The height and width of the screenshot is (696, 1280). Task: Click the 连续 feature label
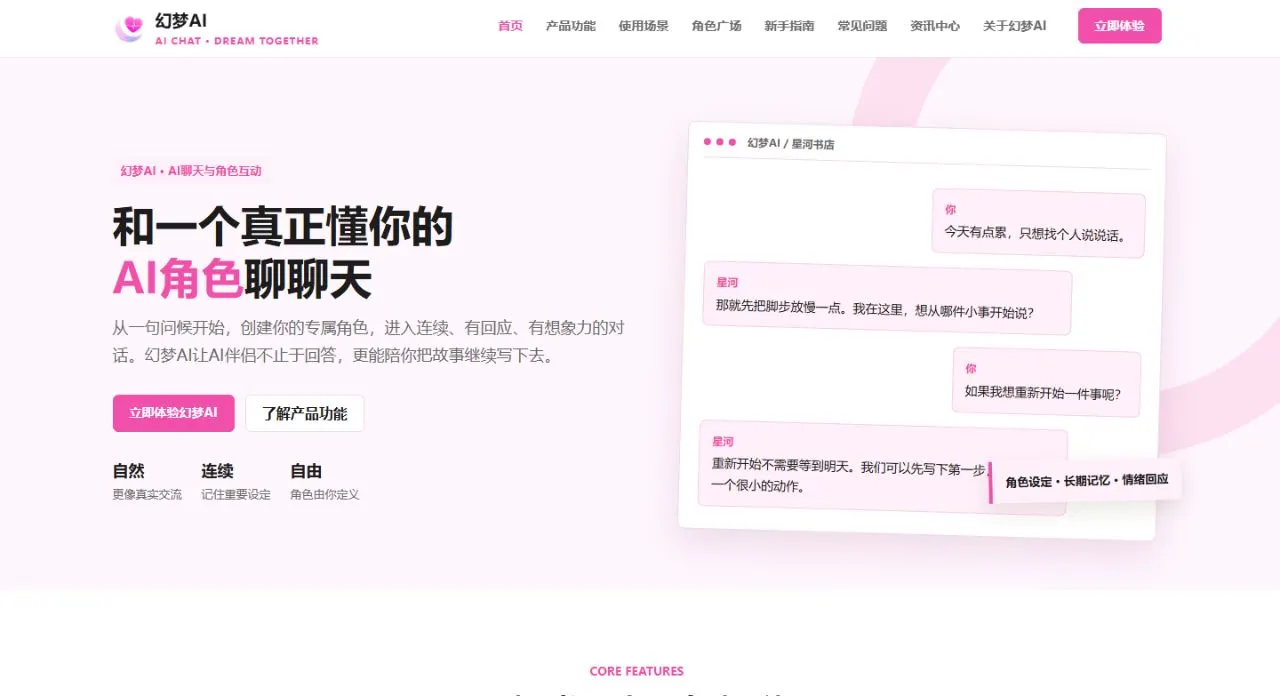(217, 471)
